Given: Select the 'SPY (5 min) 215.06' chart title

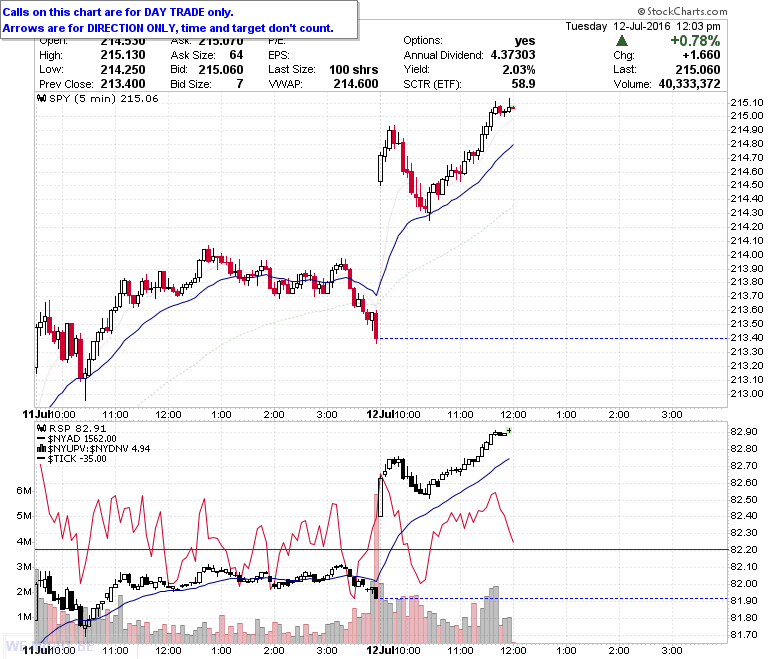Looking at the screenshot, I should (x=104, y=98).
